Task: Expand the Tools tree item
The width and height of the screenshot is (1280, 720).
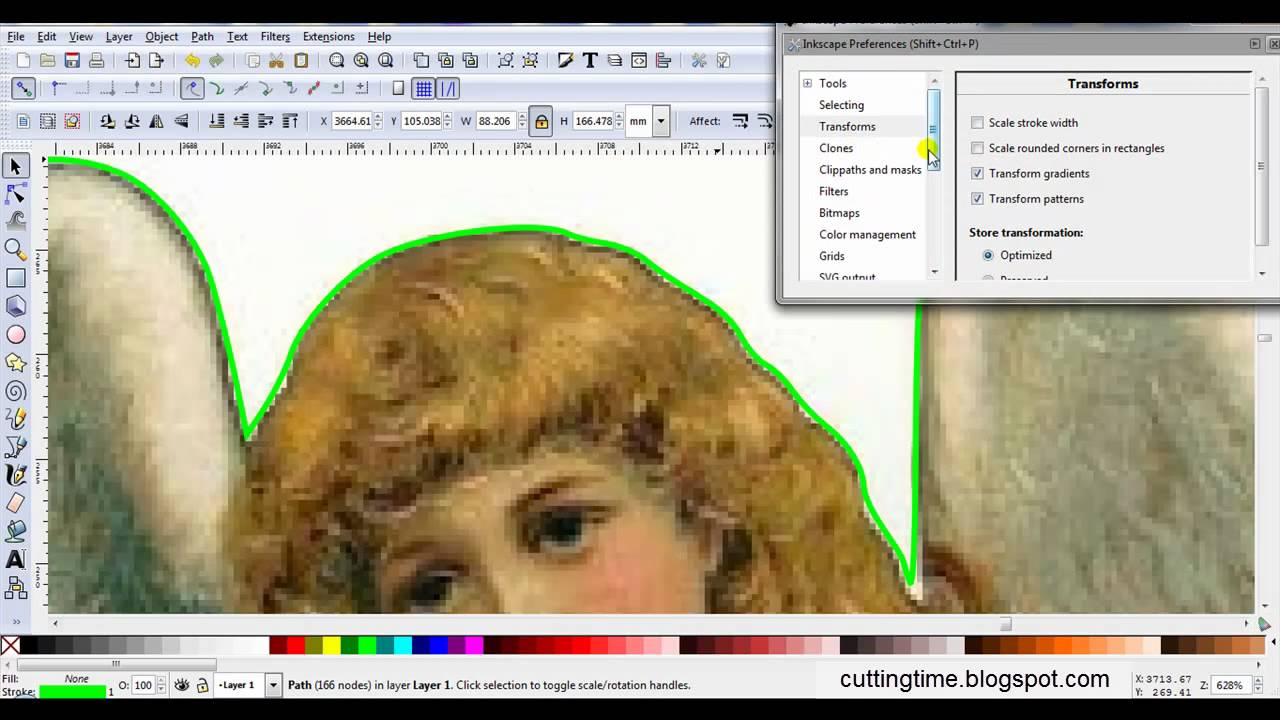Action: 807,84
